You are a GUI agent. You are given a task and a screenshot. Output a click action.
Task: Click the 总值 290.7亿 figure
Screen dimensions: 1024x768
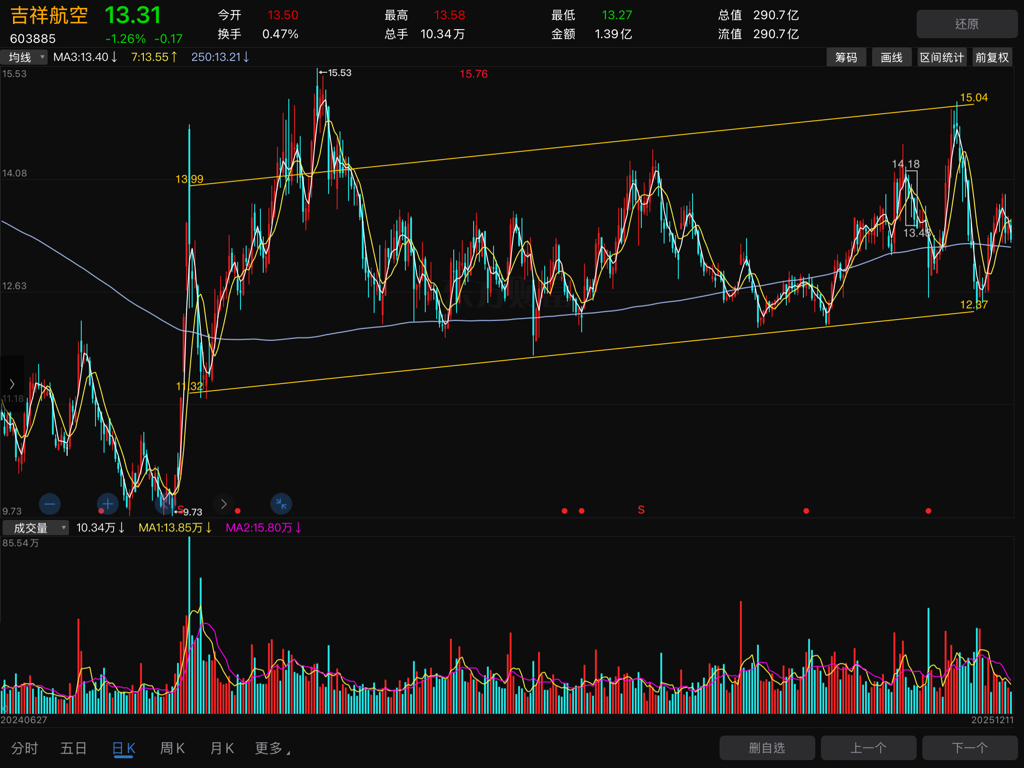(776, 15)
